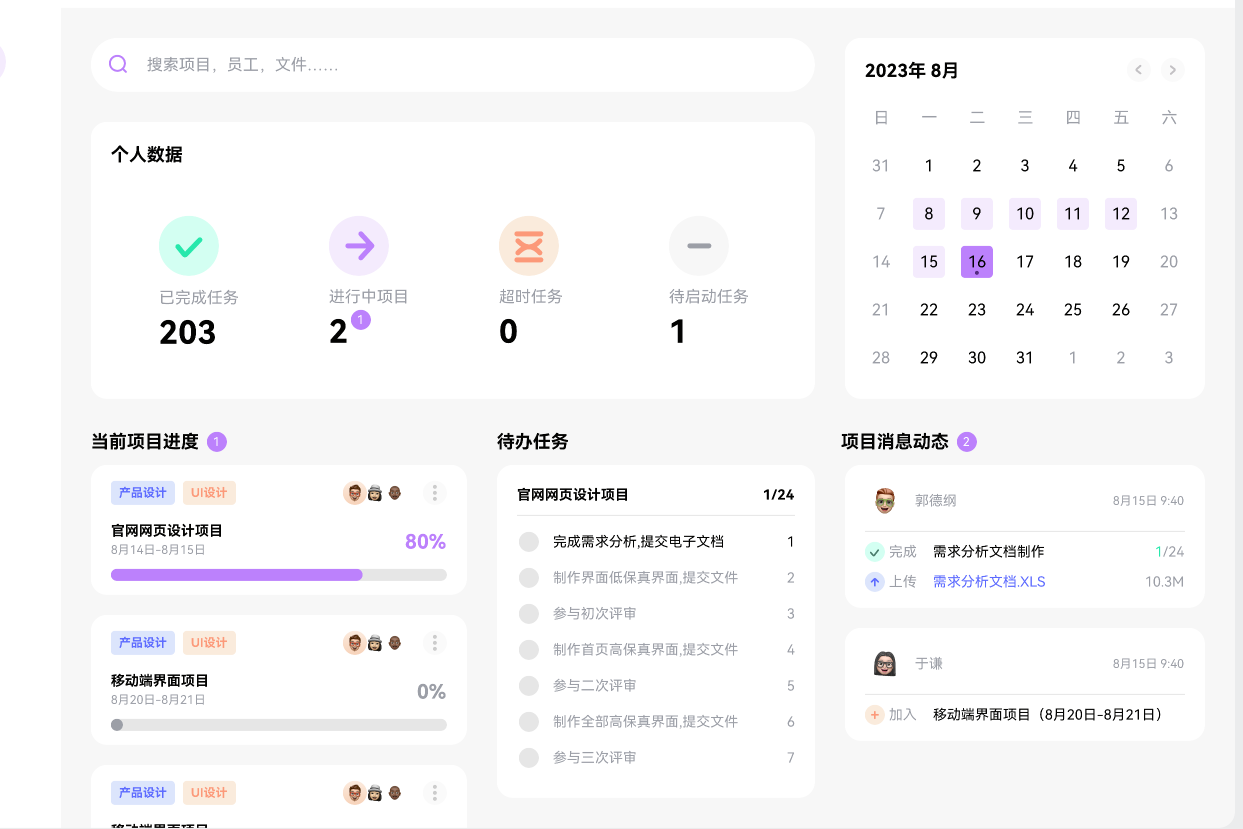Click 郭德纲's avatar in project messages
Viewport: 1243px width, 829px height.
(x=884, y=500)
